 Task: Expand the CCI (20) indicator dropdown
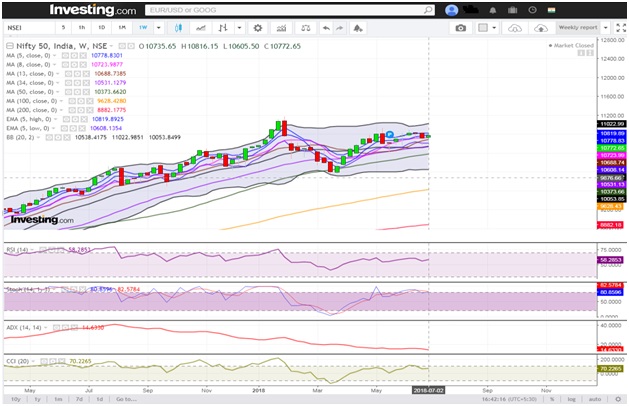(33, 361)
